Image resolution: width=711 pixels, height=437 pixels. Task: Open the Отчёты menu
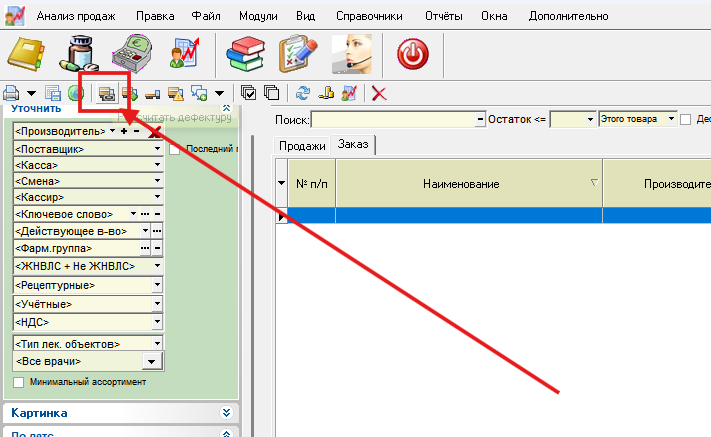click(x=443, y=16)
